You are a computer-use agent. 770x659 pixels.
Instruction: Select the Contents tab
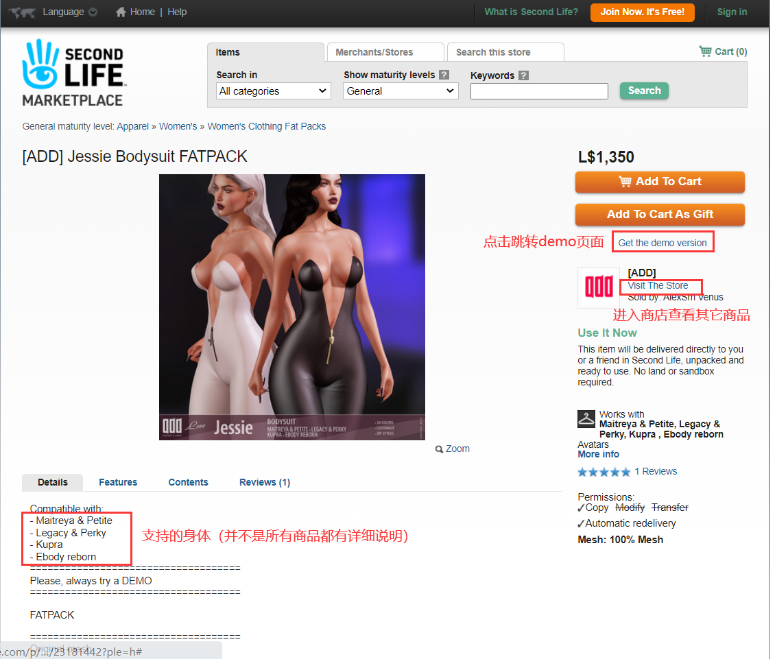point(188,482)
